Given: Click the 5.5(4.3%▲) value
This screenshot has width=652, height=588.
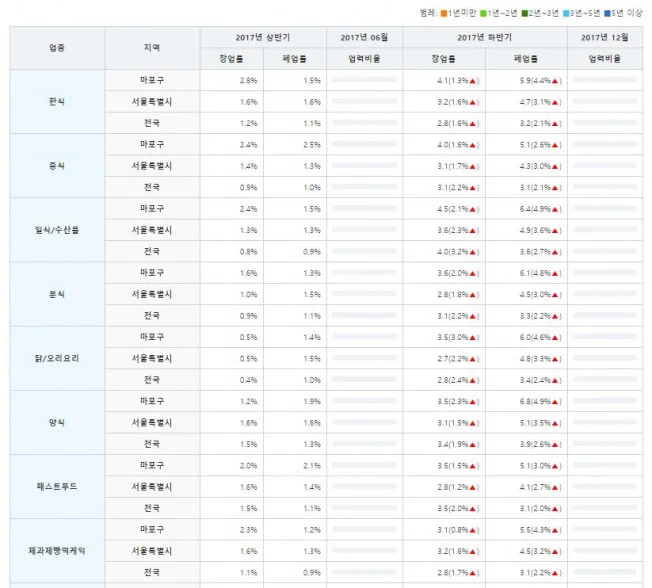Looking at the screenshot, I should click(541, 530).
